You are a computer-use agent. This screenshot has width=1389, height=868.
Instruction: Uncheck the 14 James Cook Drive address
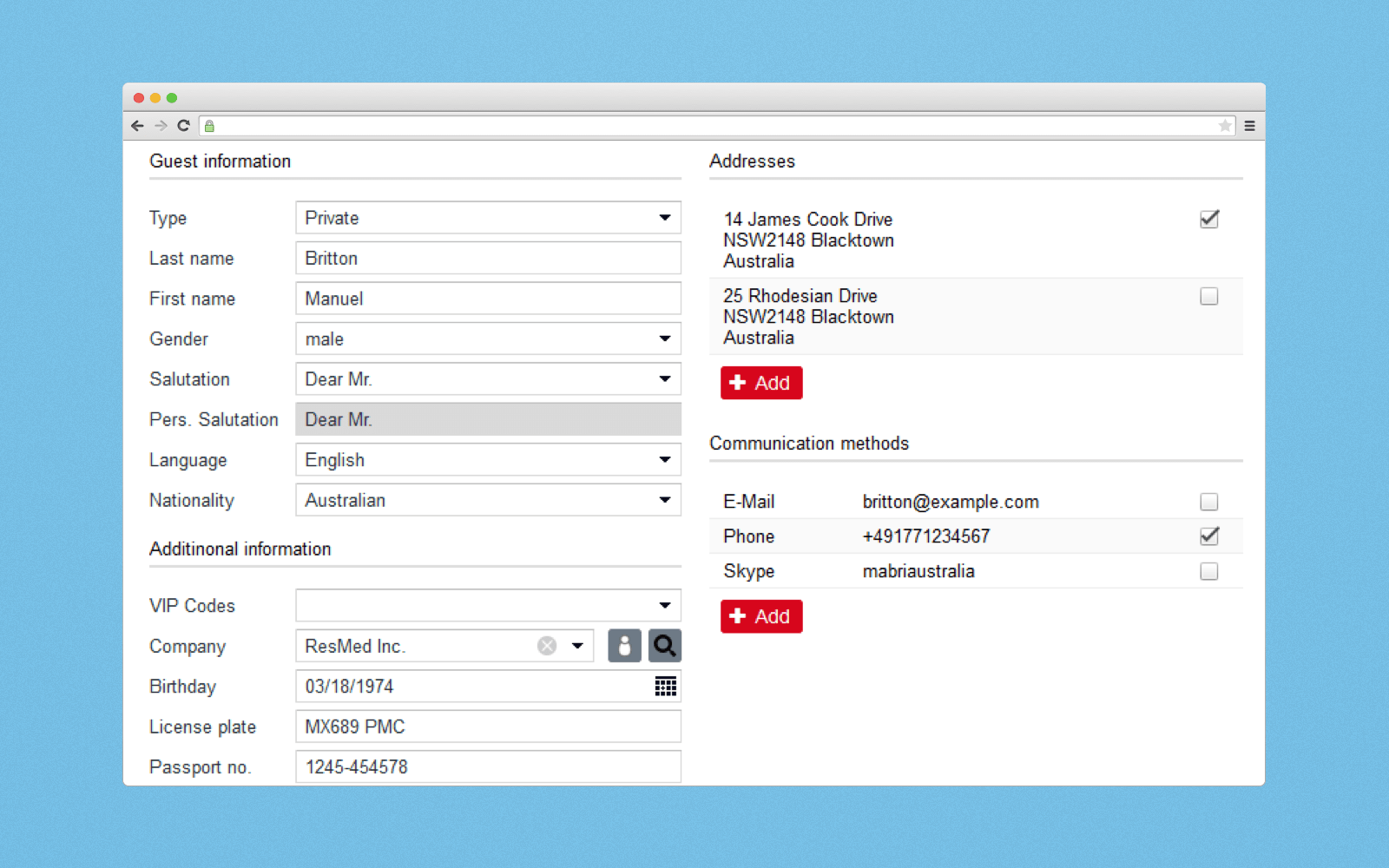(x=1209, y=219)
